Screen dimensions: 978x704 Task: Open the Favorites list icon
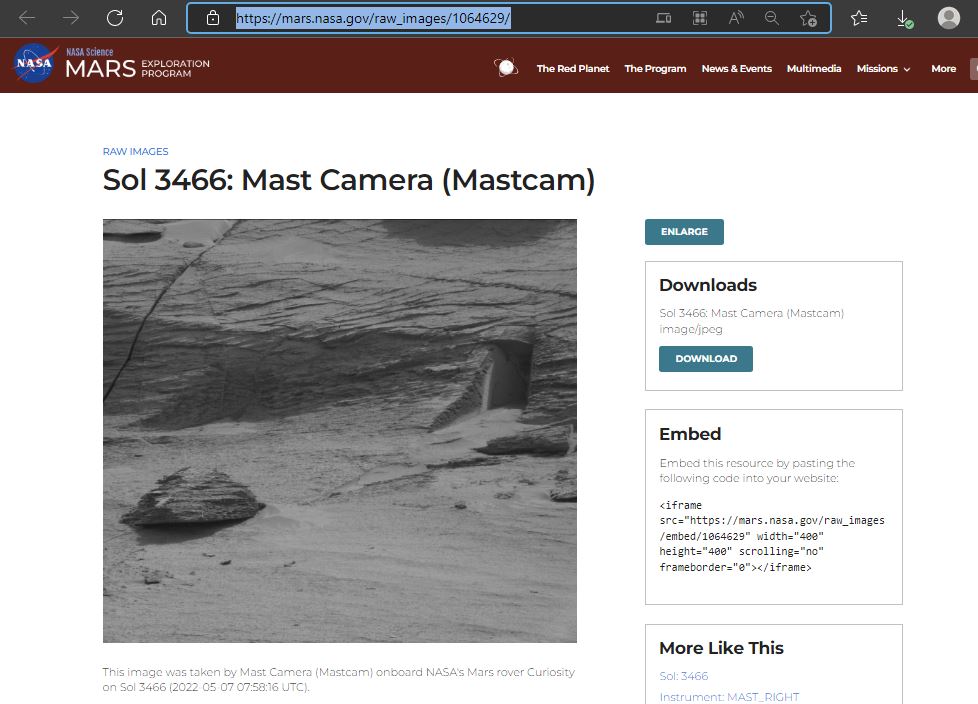(859, 18)
